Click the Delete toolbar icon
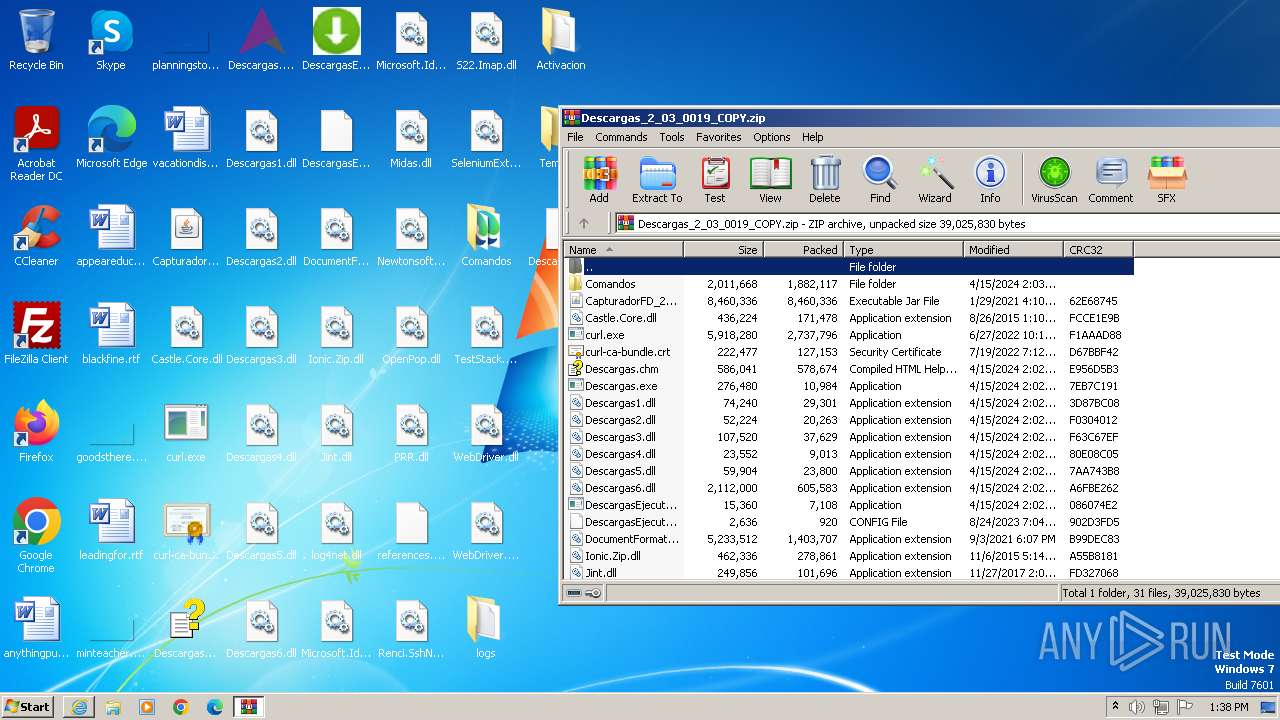 click(x=825, y=180)
